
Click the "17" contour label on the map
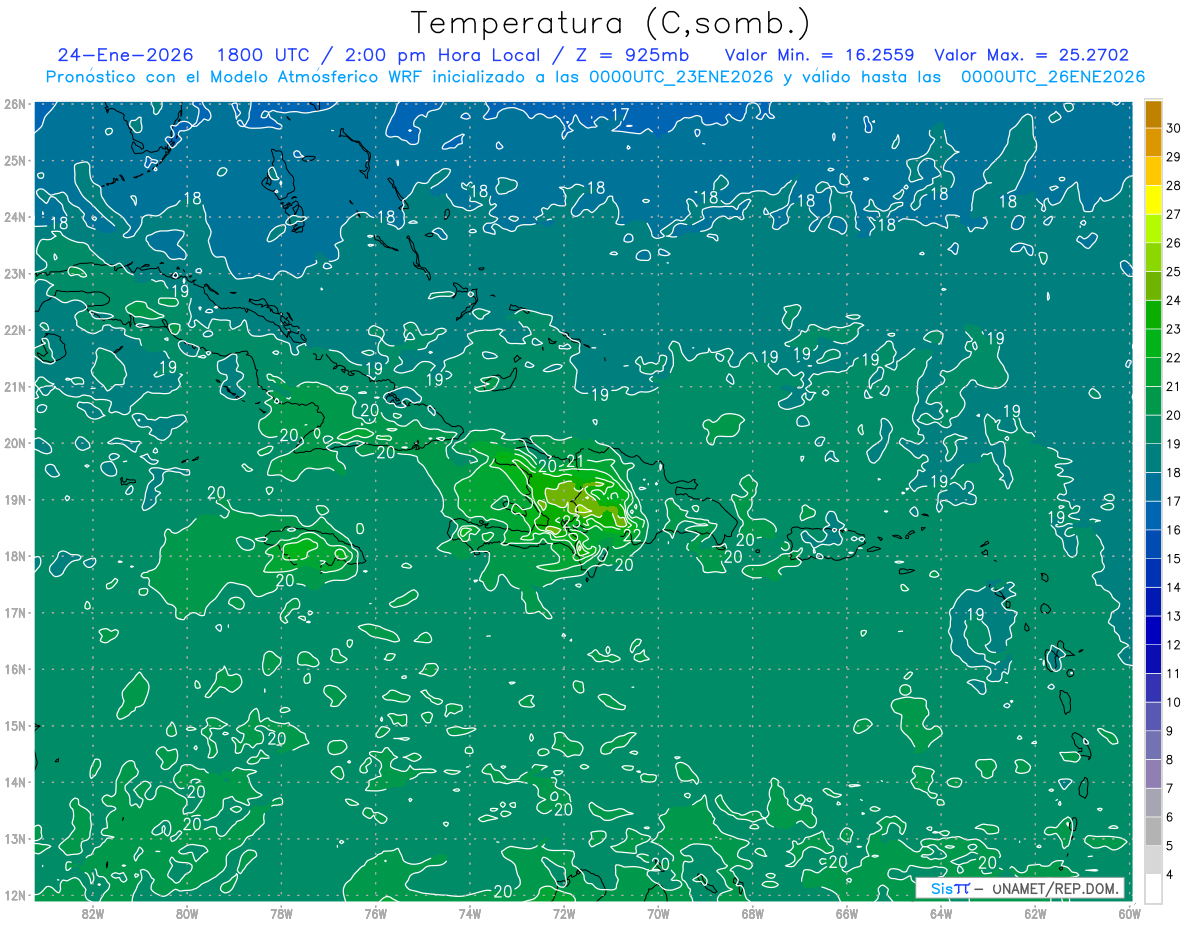[x=620, y=115]
